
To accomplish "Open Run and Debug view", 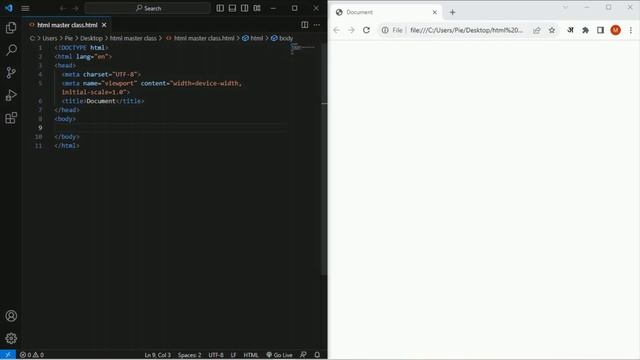I will tap(11, 95).
